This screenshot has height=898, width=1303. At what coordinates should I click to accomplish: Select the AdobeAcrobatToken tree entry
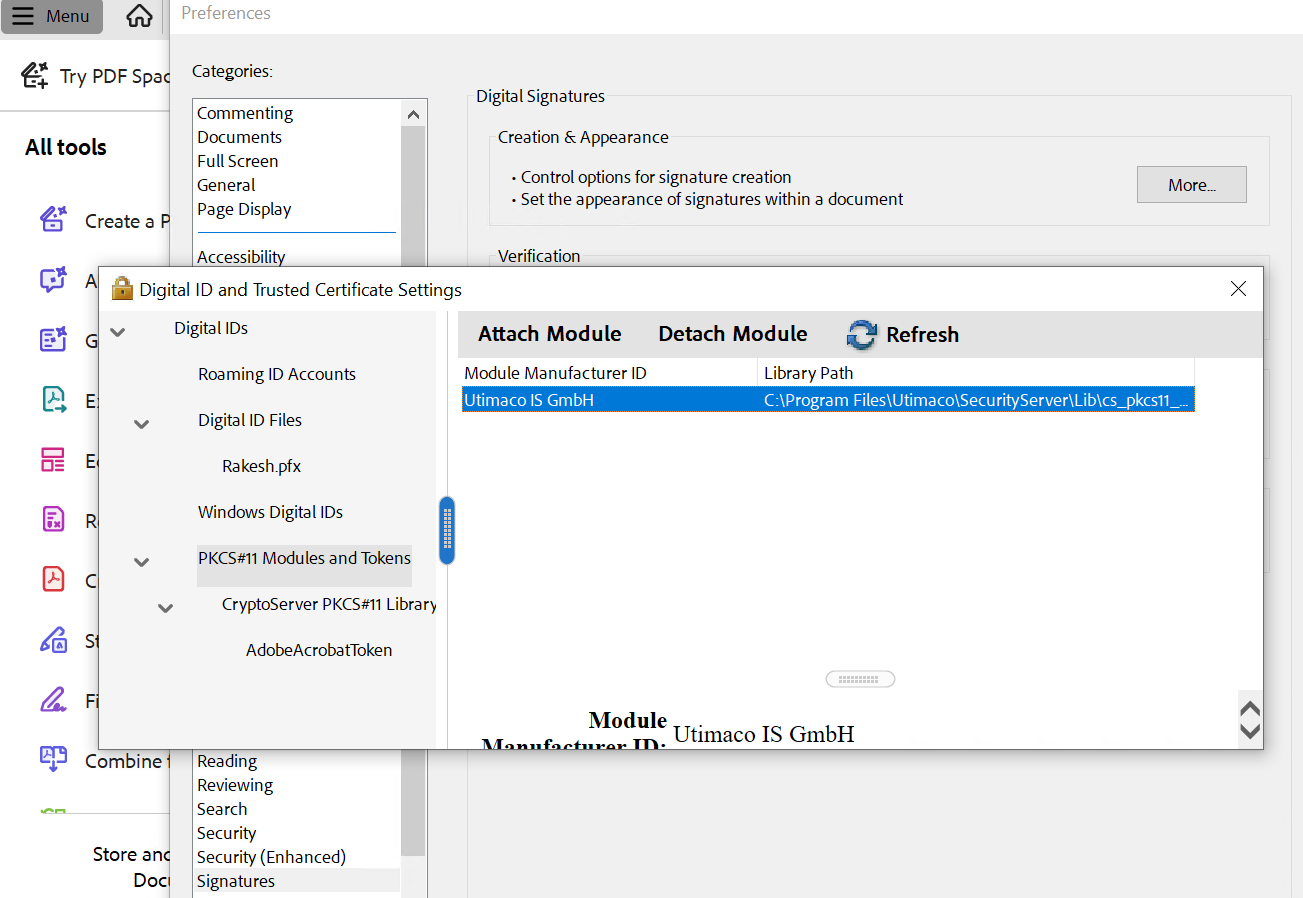tap(319, 650)
